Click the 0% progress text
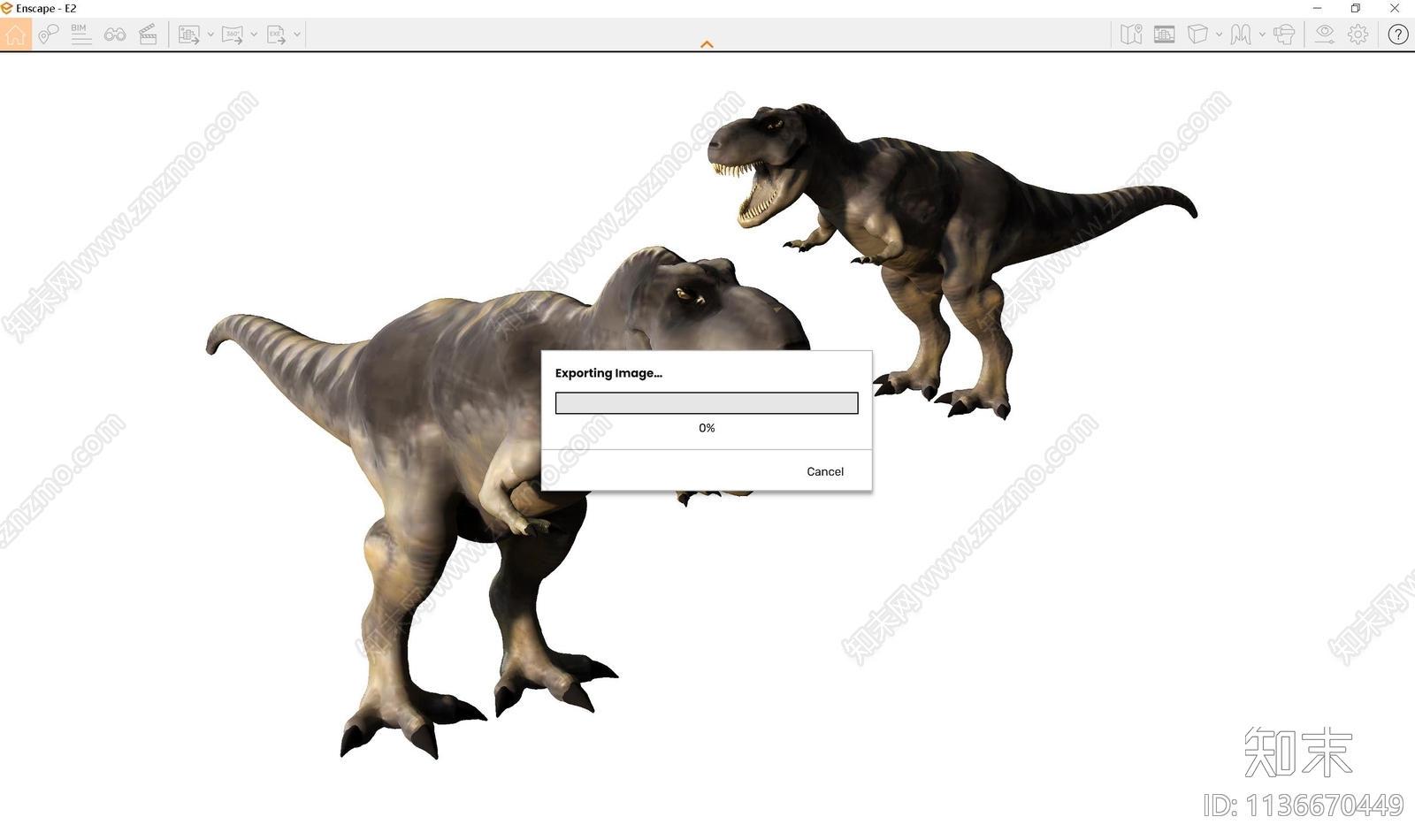The image size is (1415, 840). (707, 428)
